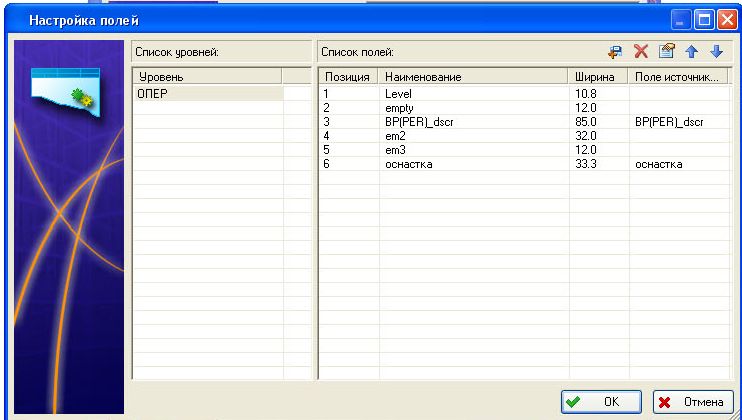Click position number 3

pos(327,122)
